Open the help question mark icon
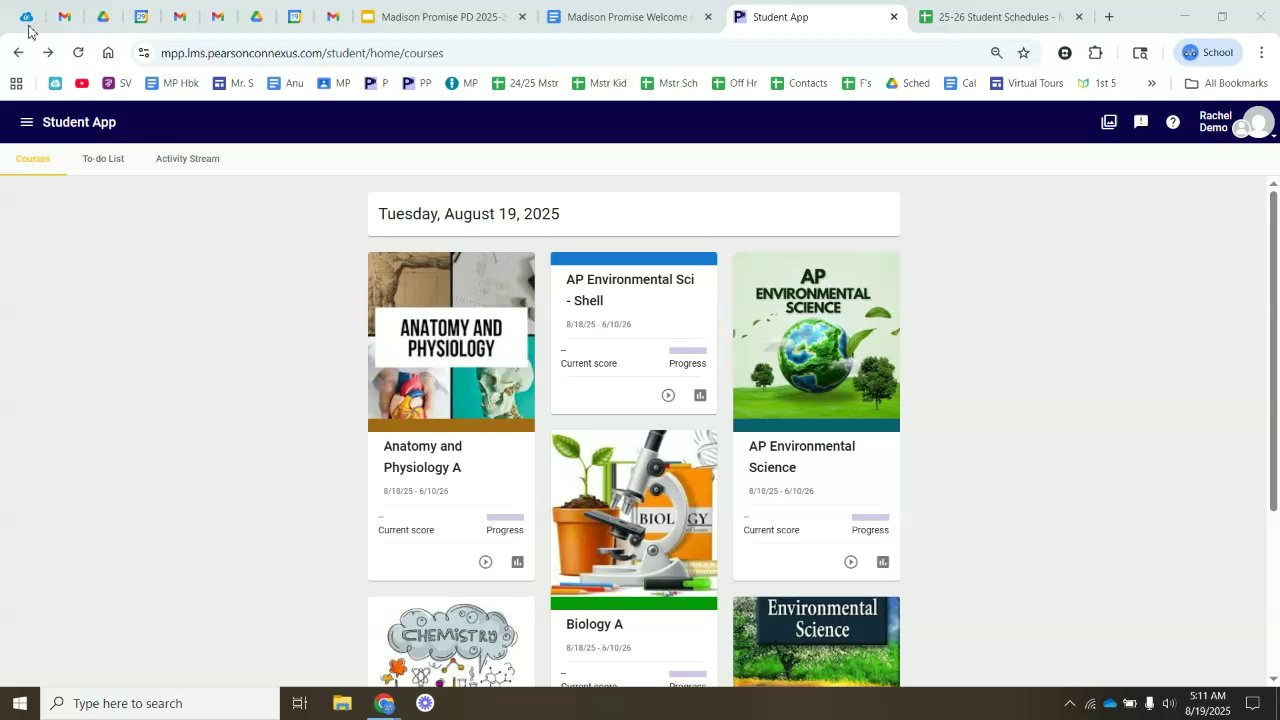Screen dimensions: 1280x720 tap(1173, 122)
